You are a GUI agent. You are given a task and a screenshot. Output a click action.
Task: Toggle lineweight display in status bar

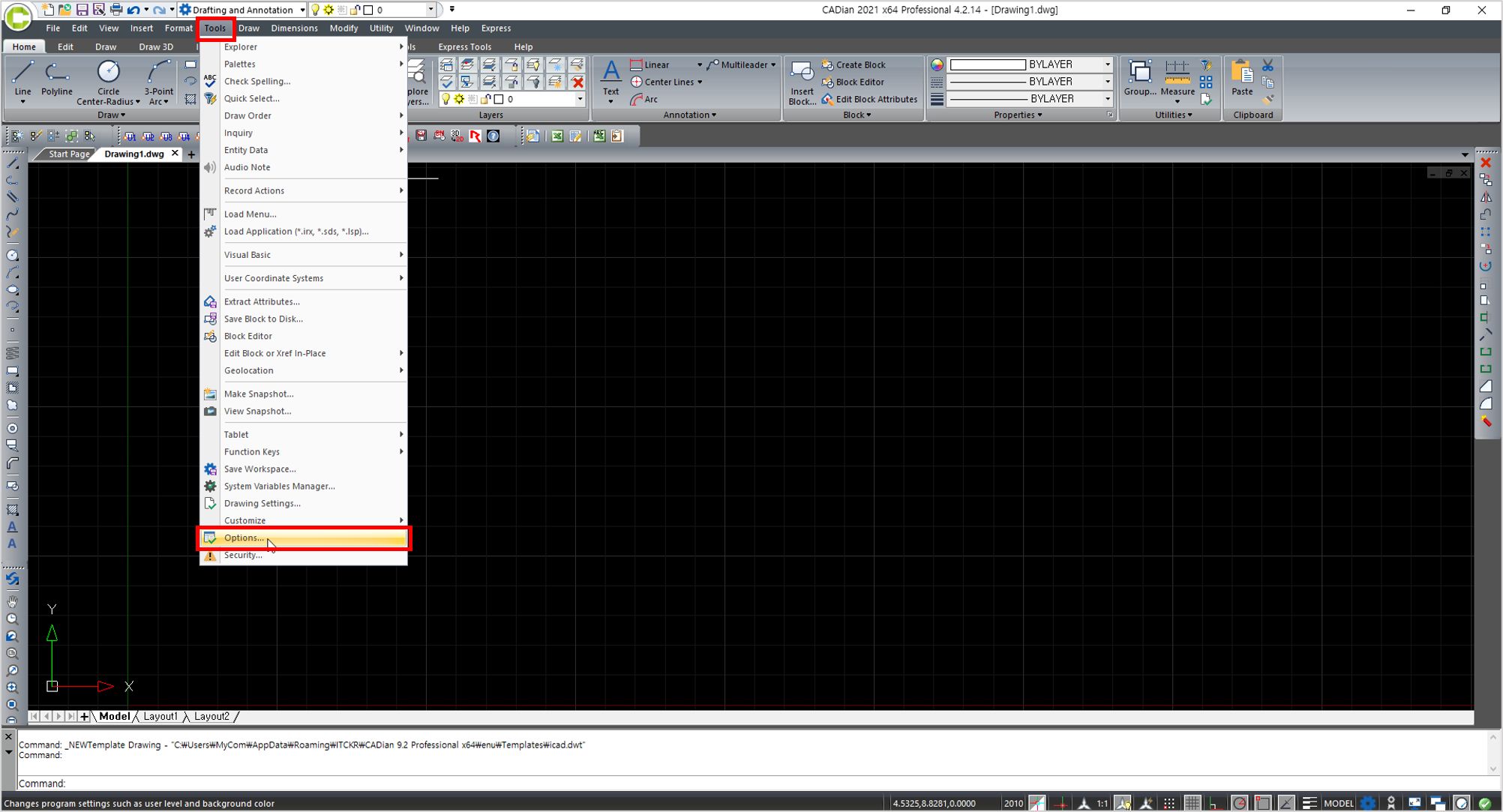[x=1309, y=803]
